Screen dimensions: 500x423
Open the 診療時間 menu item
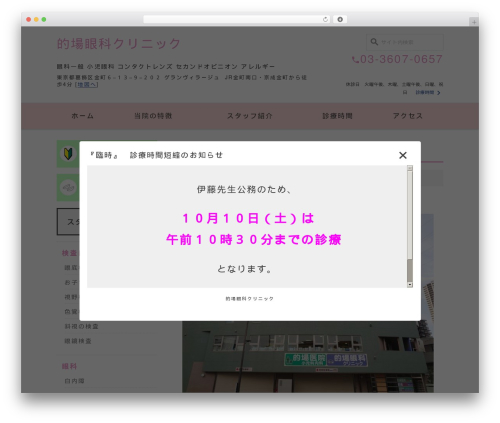[337, 116]
